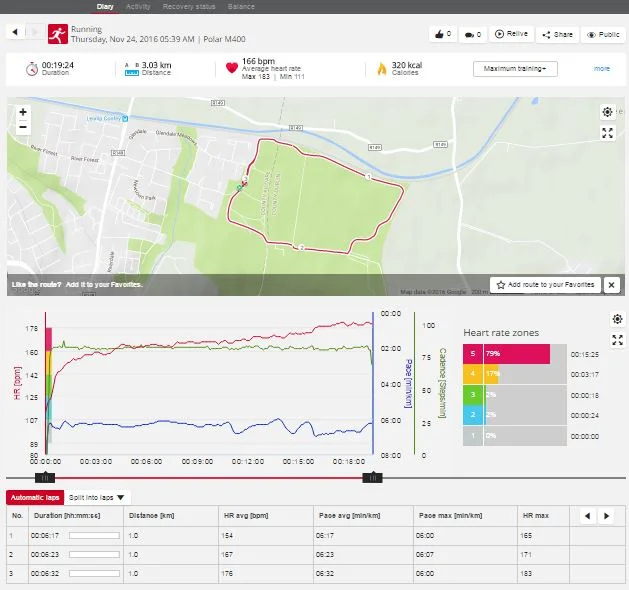Add route to your Favorites
This screenshot has width=629, height=590.
pos(545,285)
